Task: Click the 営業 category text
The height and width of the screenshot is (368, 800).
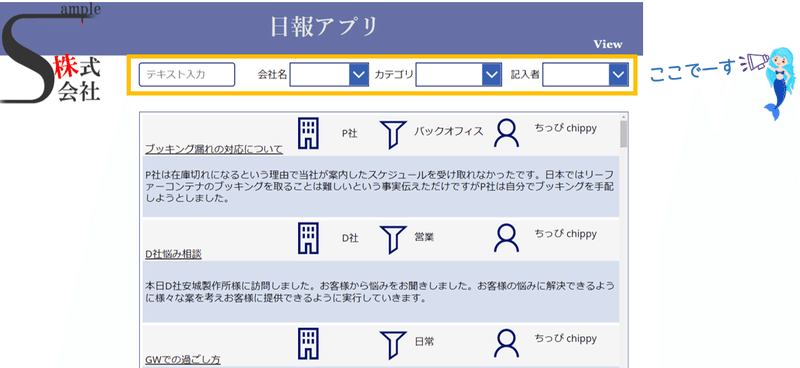Action: click(x=424, y=237)
